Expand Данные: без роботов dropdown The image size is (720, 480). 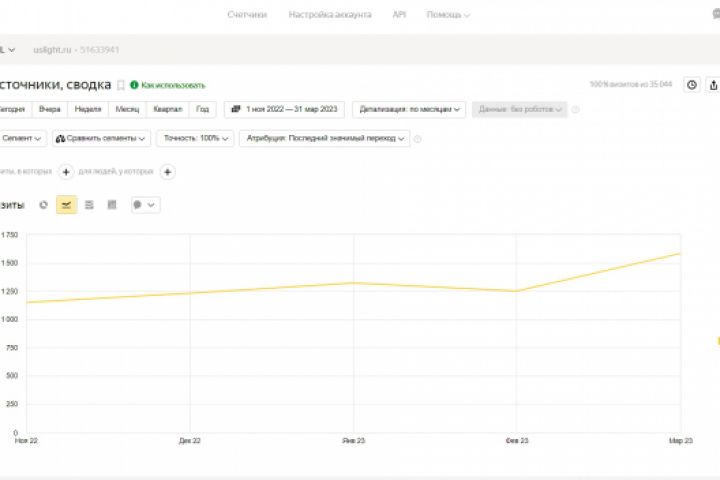[519, 109]
